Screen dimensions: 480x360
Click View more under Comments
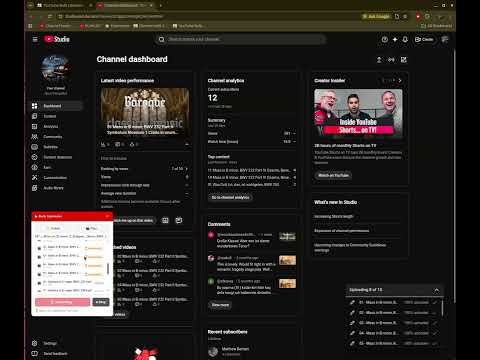(x=220, y=305)
